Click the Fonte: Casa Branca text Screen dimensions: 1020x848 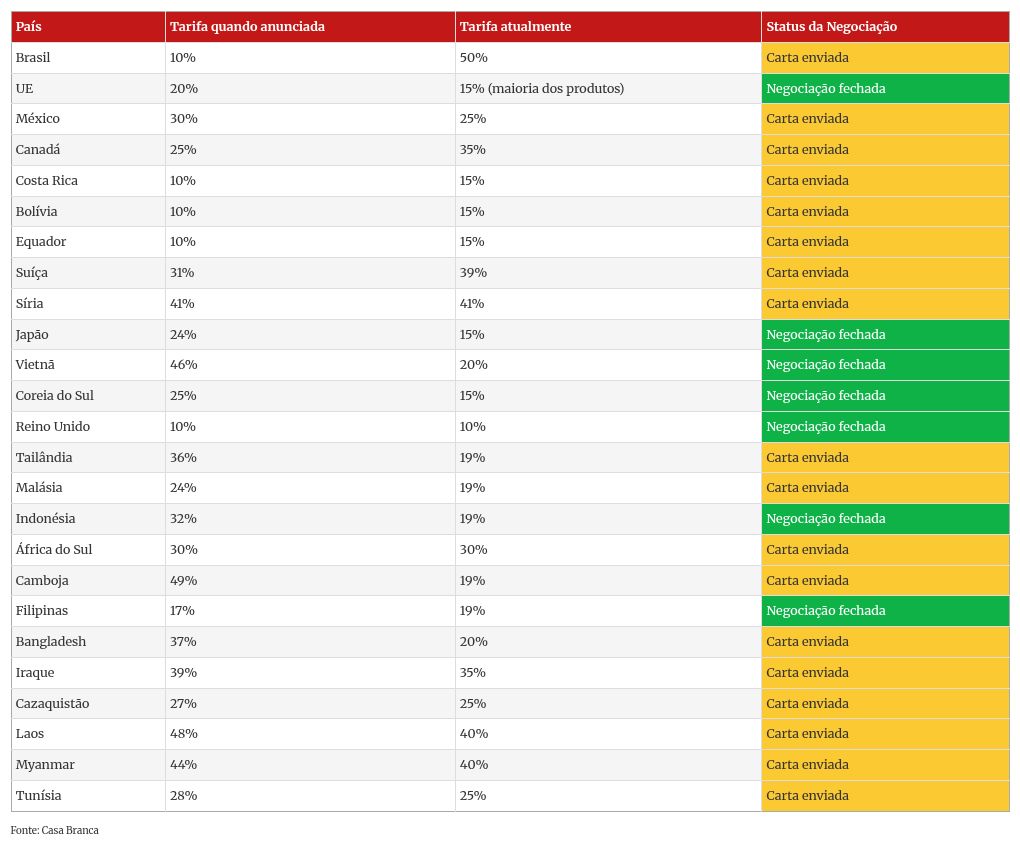click(x=55, y=831)
